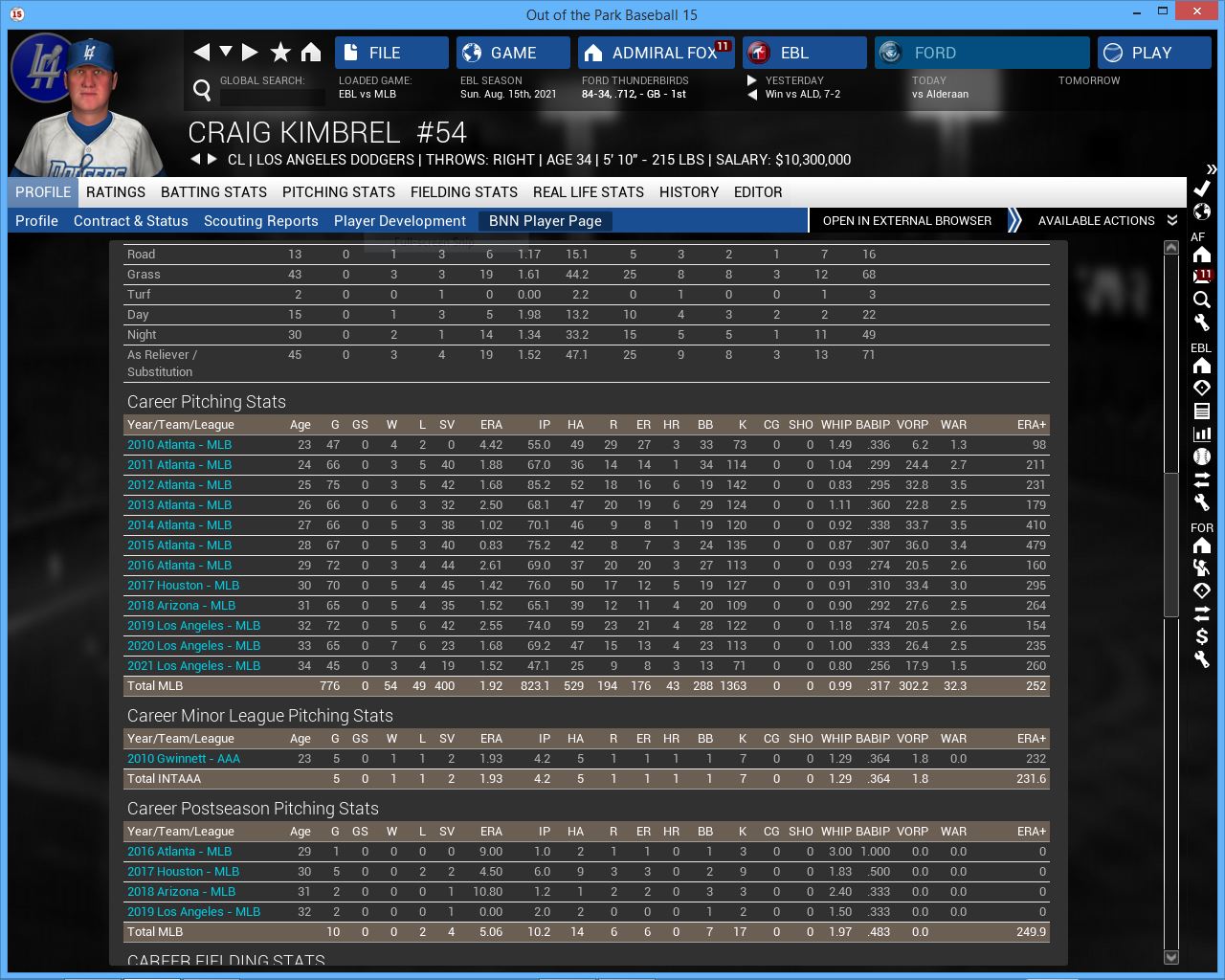Open the navigation history dropdown arrow

click(x=226, y=52)
